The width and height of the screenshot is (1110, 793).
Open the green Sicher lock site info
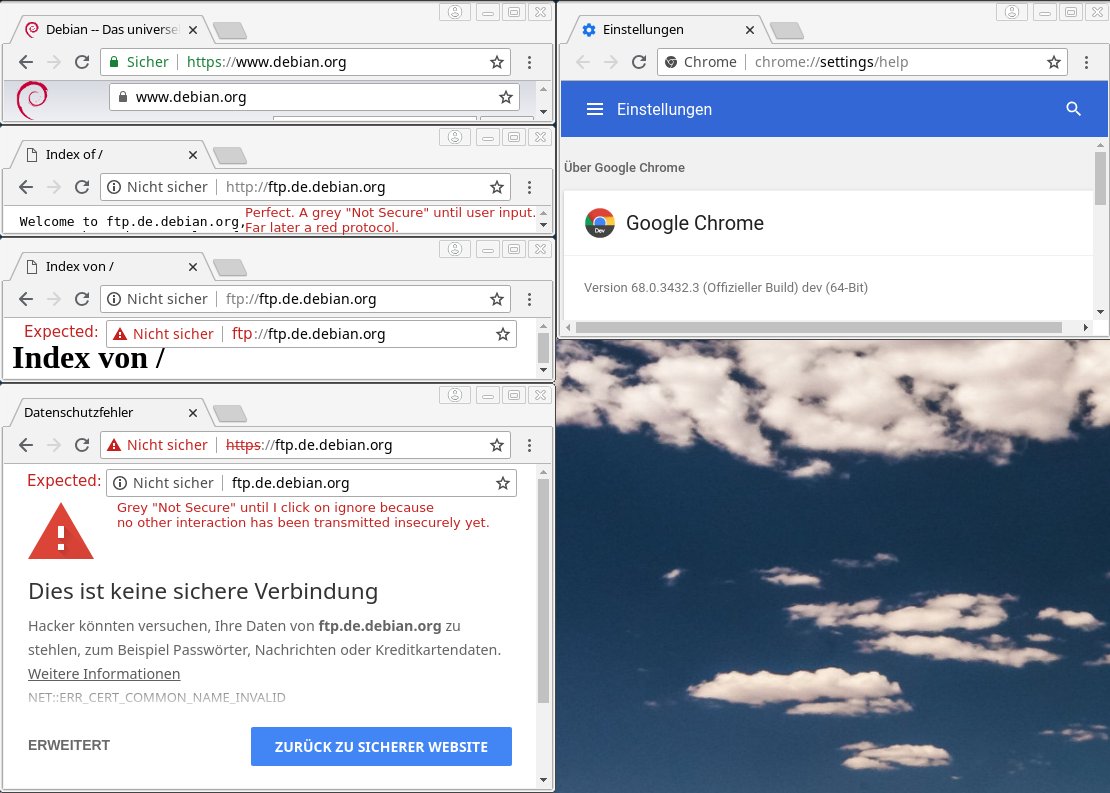[139, 62]
